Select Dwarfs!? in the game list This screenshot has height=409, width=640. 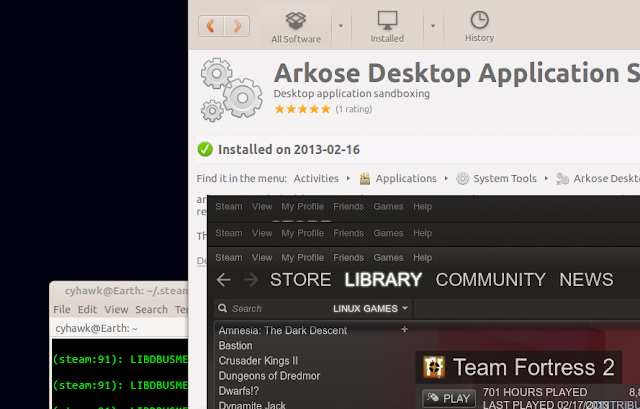pos(239,391)
